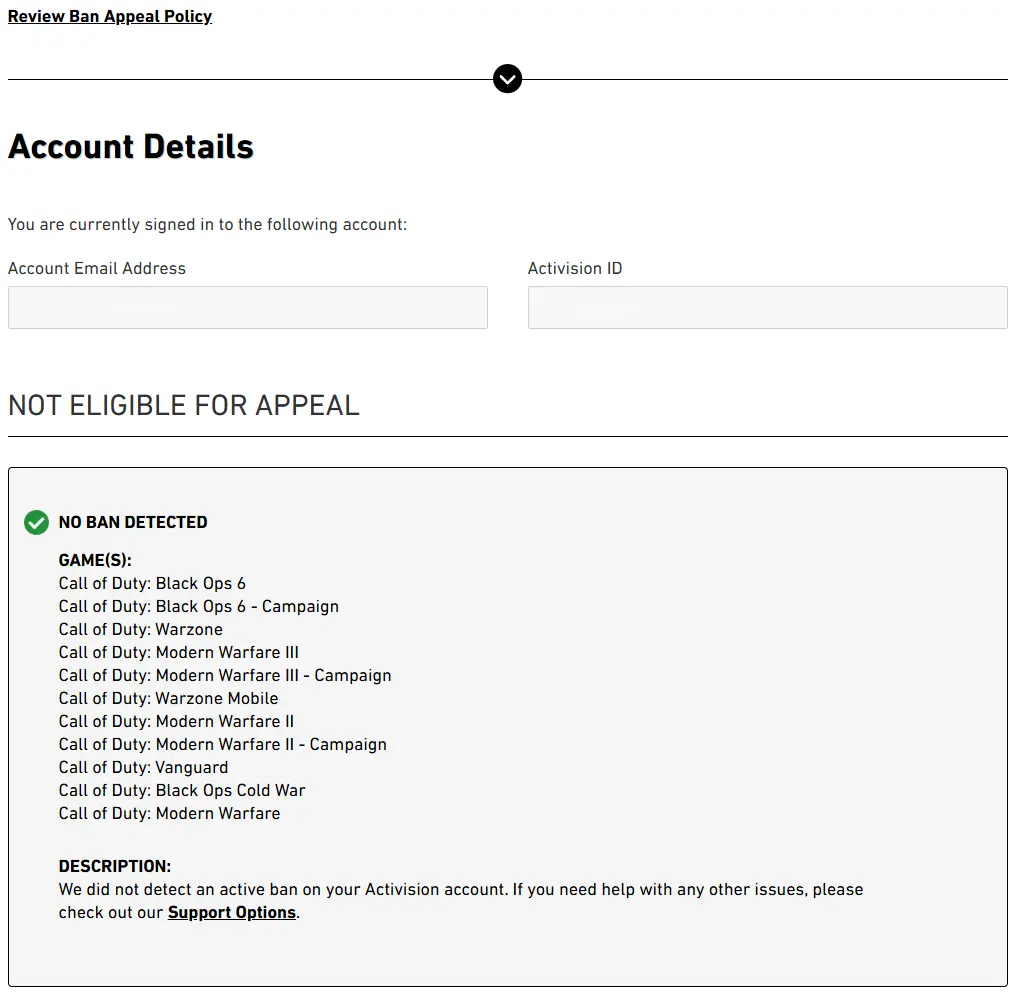Viewport: 1019px width, 999px height.
Task: Click the green checkmark status icon
Action: (x=36, y=522)
